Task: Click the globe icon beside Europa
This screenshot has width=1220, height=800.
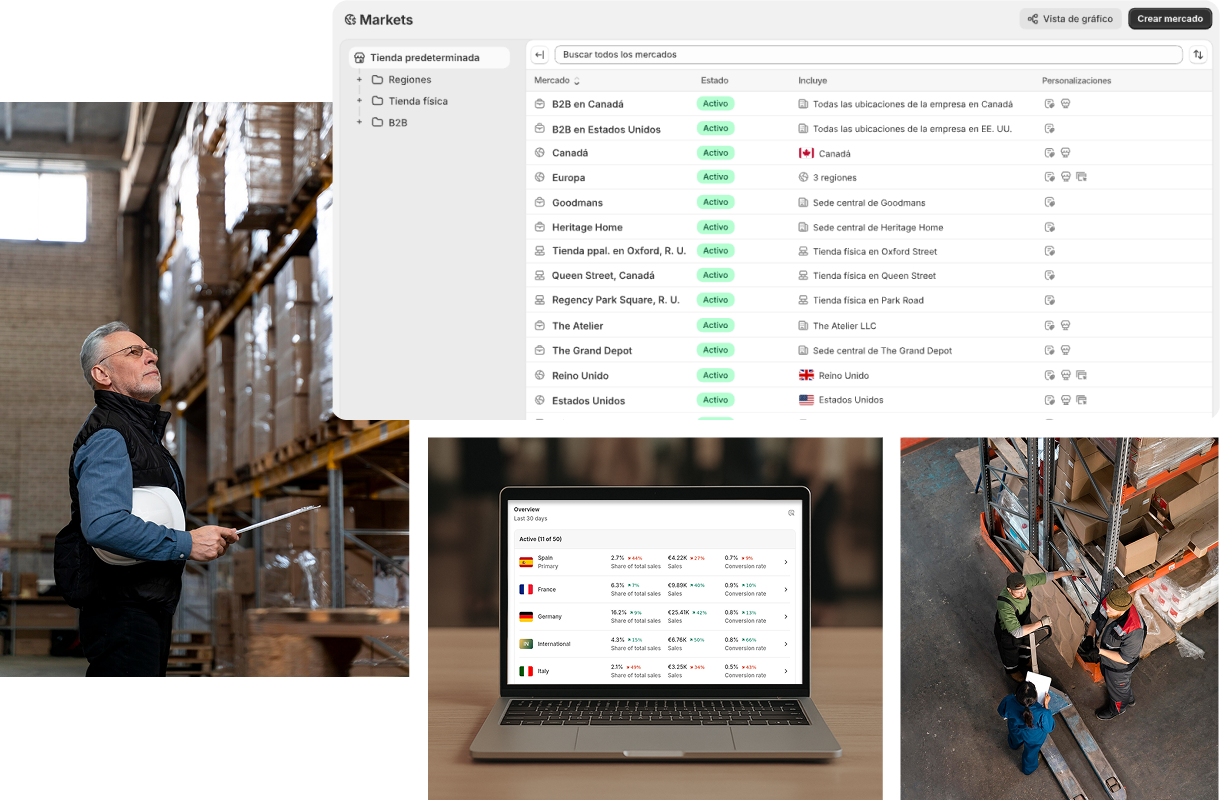Action: 540,178
